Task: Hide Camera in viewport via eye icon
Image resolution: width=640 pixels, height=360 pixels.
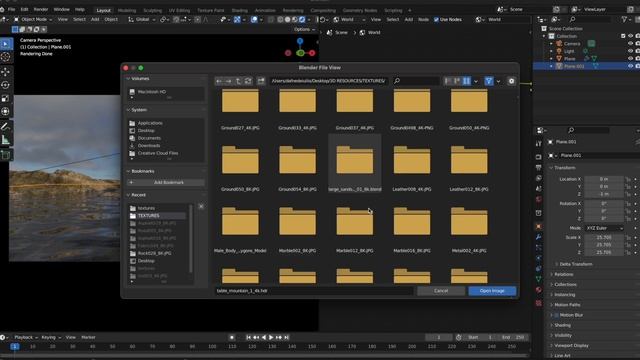Action: click(630, 44)
